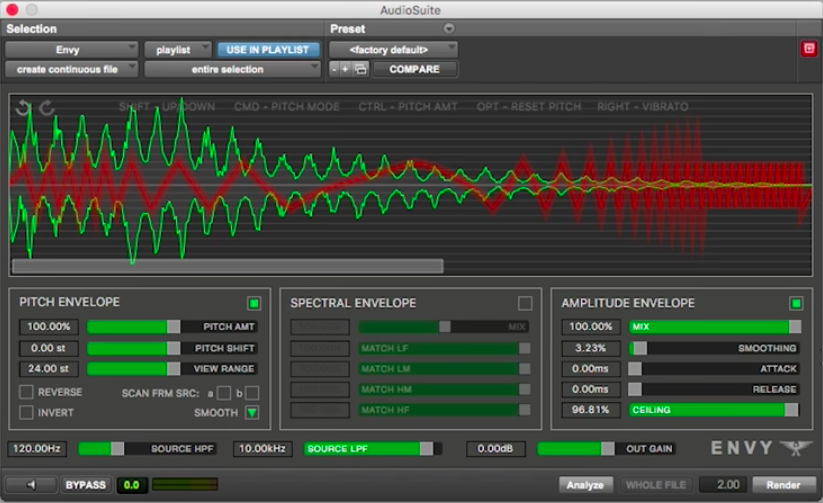The width and height of the screenshot is (823, 503).
Task: Click the VIEW RANGE slider
Action: (x=172, y=369)
